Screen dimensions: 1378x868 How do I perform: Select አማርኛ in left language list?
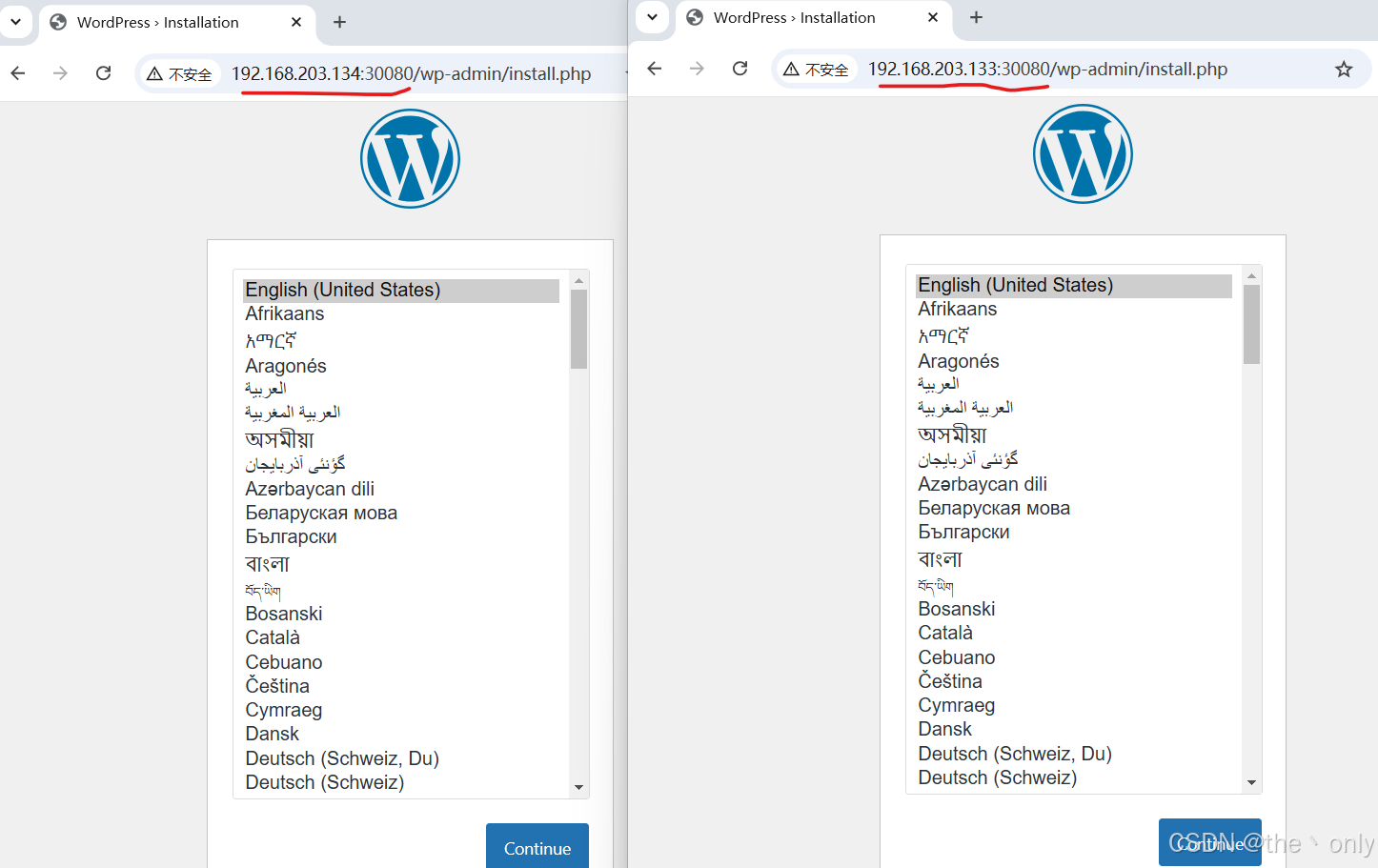(401, 340)
